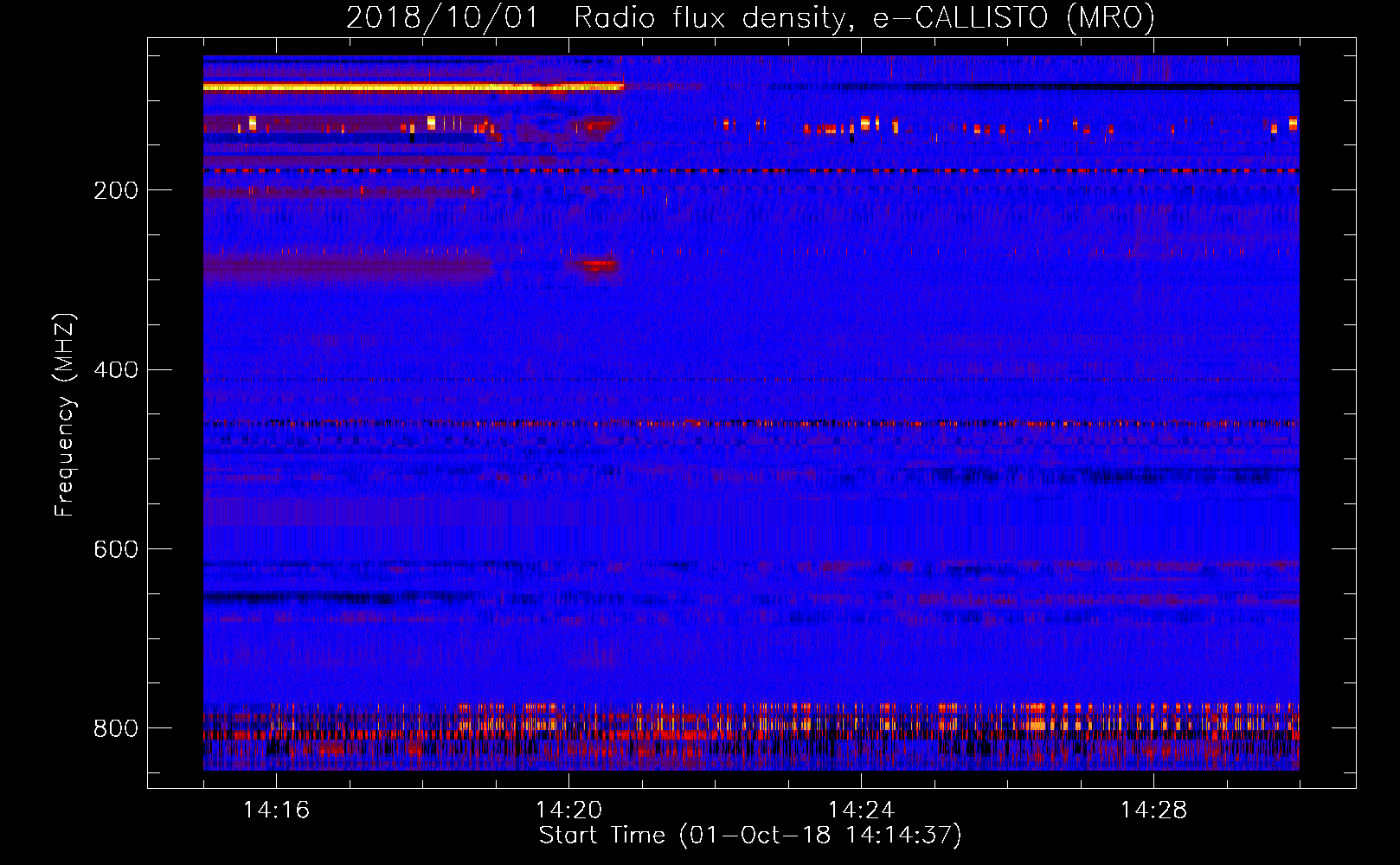This screenshot has width=1400, height=865.
Task: Click the bright yellow emission band near the top
Action: pos(414,86)
